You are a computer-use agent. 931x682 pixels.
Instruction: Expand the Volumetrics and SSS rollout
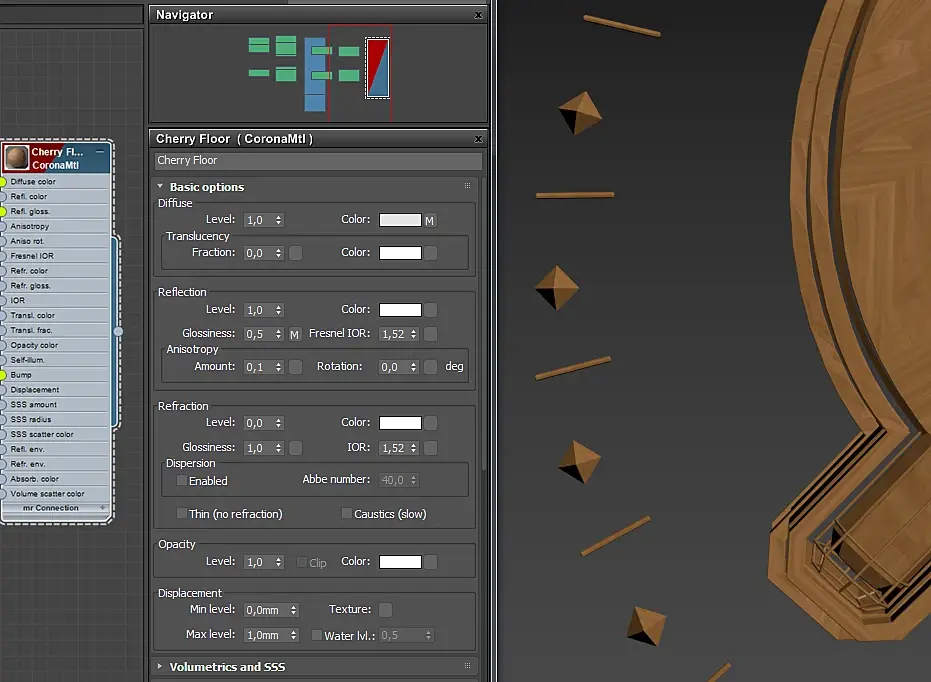pos(160,667)
